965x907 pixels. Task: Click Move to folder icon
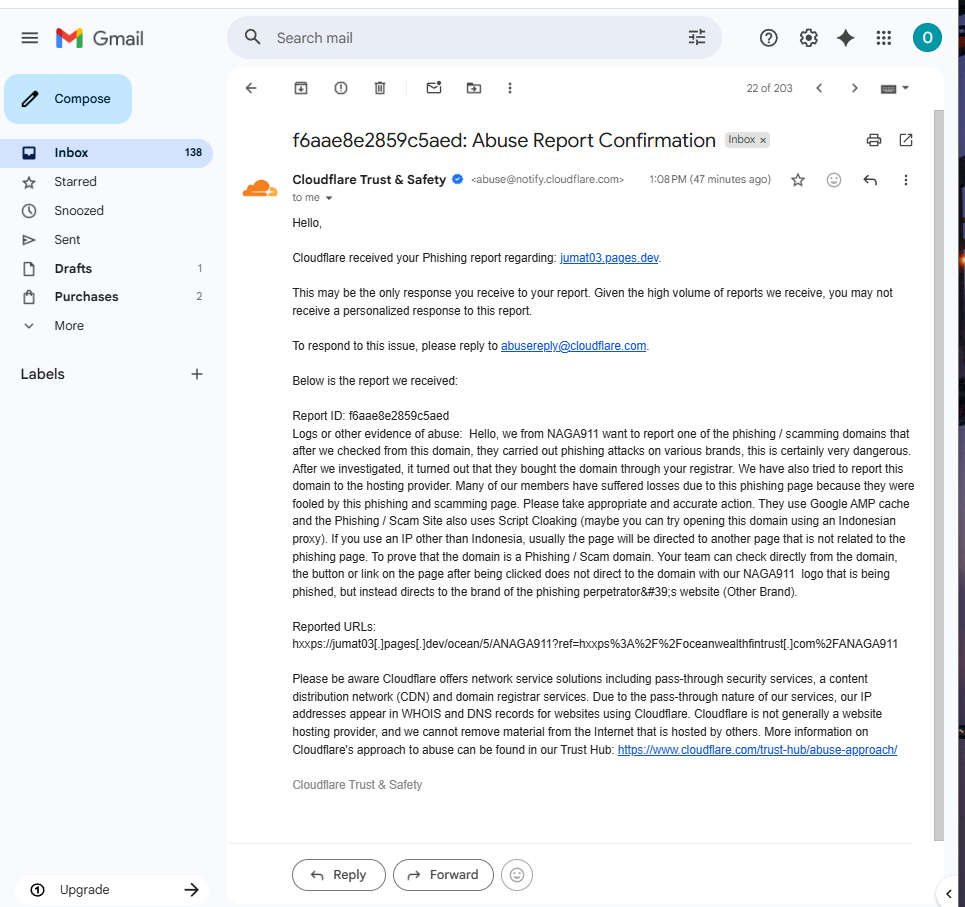pos(474,88)
